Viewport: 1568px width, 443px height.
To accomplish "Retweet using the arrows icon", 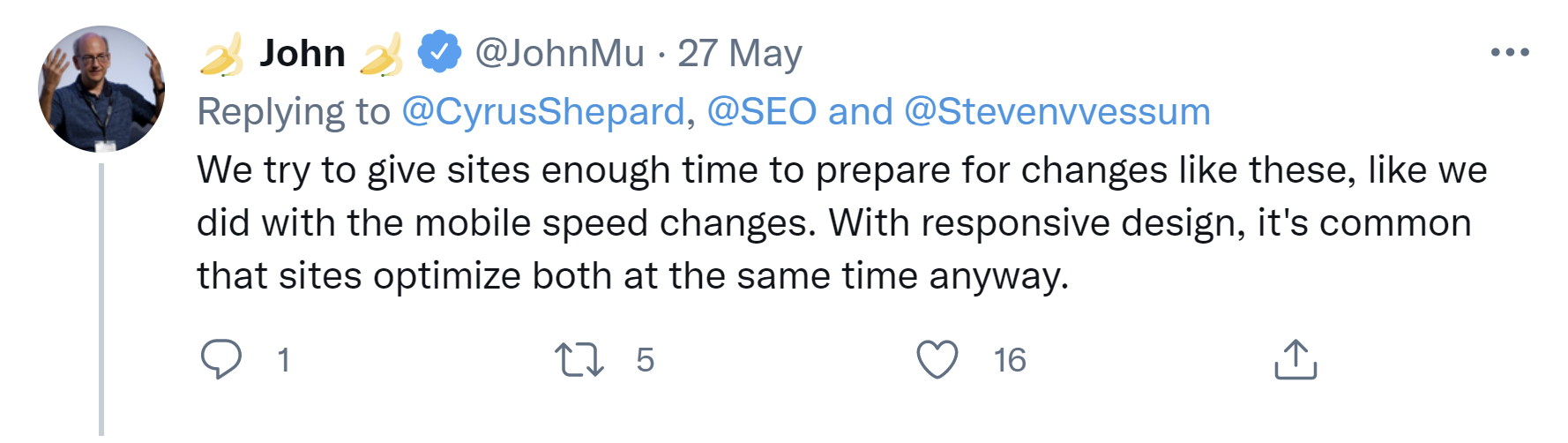I will [579, 360].
